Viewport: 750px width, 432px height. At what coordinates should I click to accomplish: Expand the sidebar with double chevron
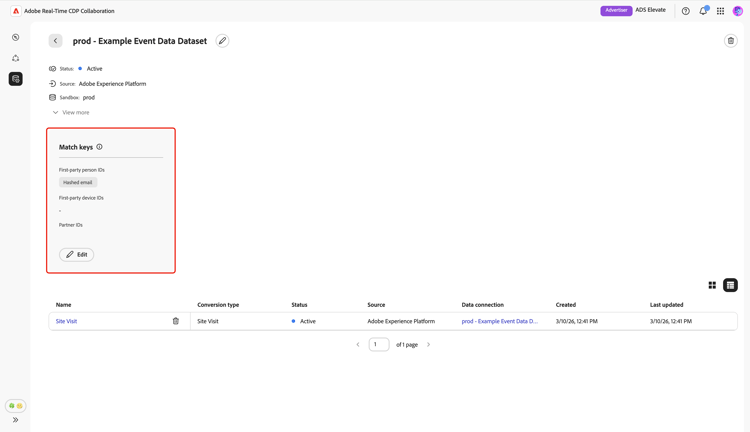tap(16, 420)
